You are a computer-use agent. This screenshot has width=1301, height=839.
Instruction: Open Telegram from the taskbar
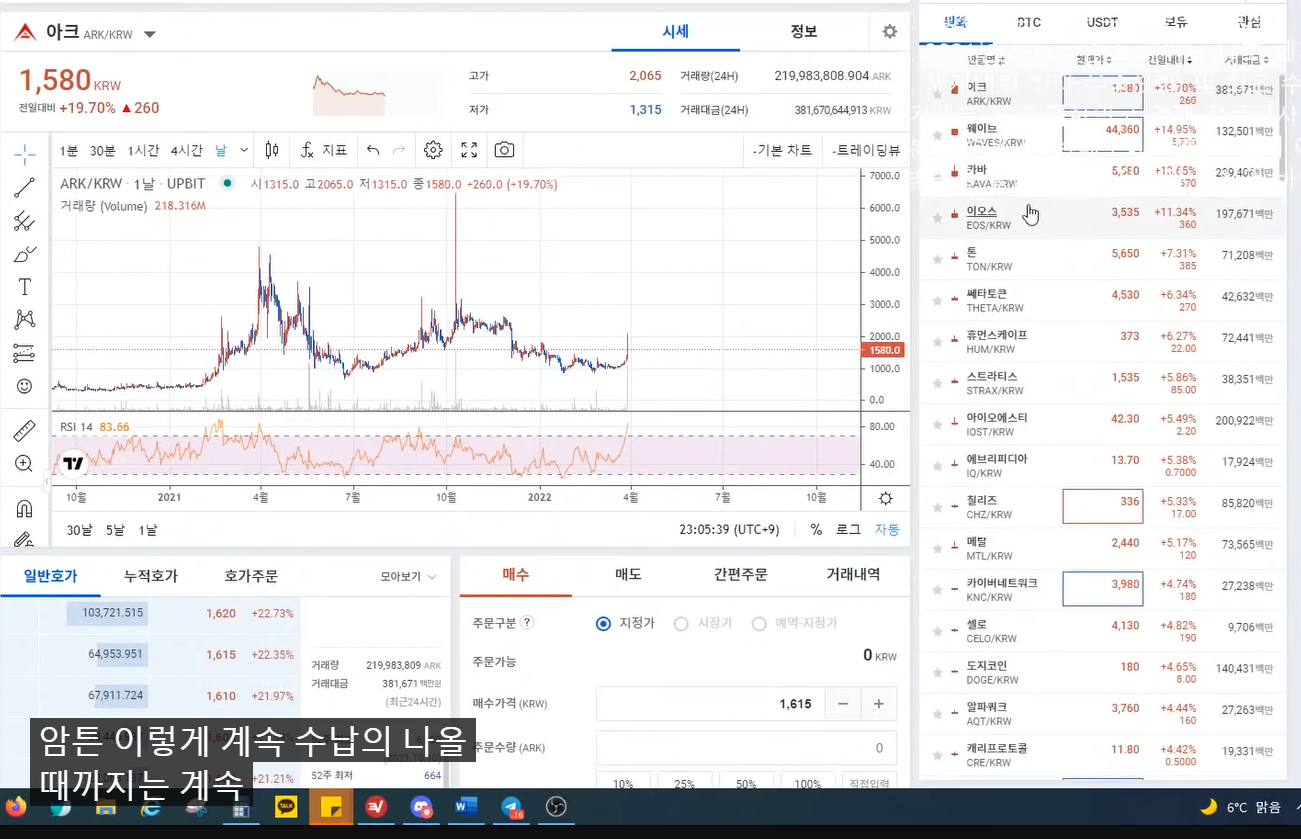511,807
